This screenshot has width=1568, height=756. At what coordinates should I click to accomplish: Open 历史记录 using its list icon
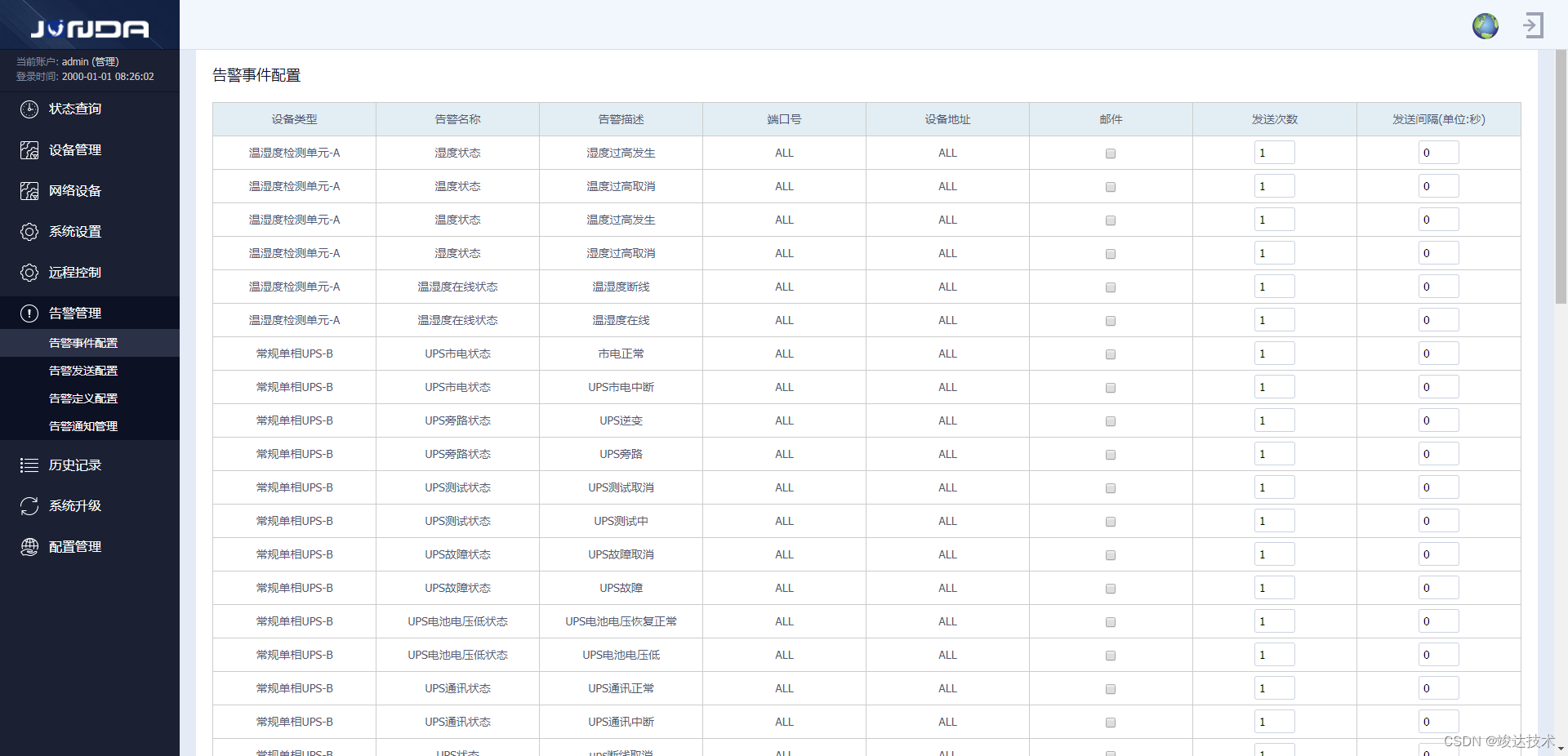[29, 465]
